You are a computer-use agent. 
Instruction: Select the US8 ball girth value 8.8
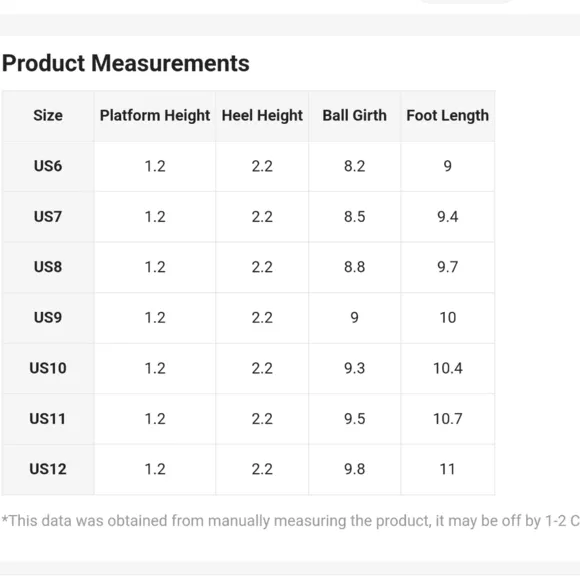[x=355, y=267]
